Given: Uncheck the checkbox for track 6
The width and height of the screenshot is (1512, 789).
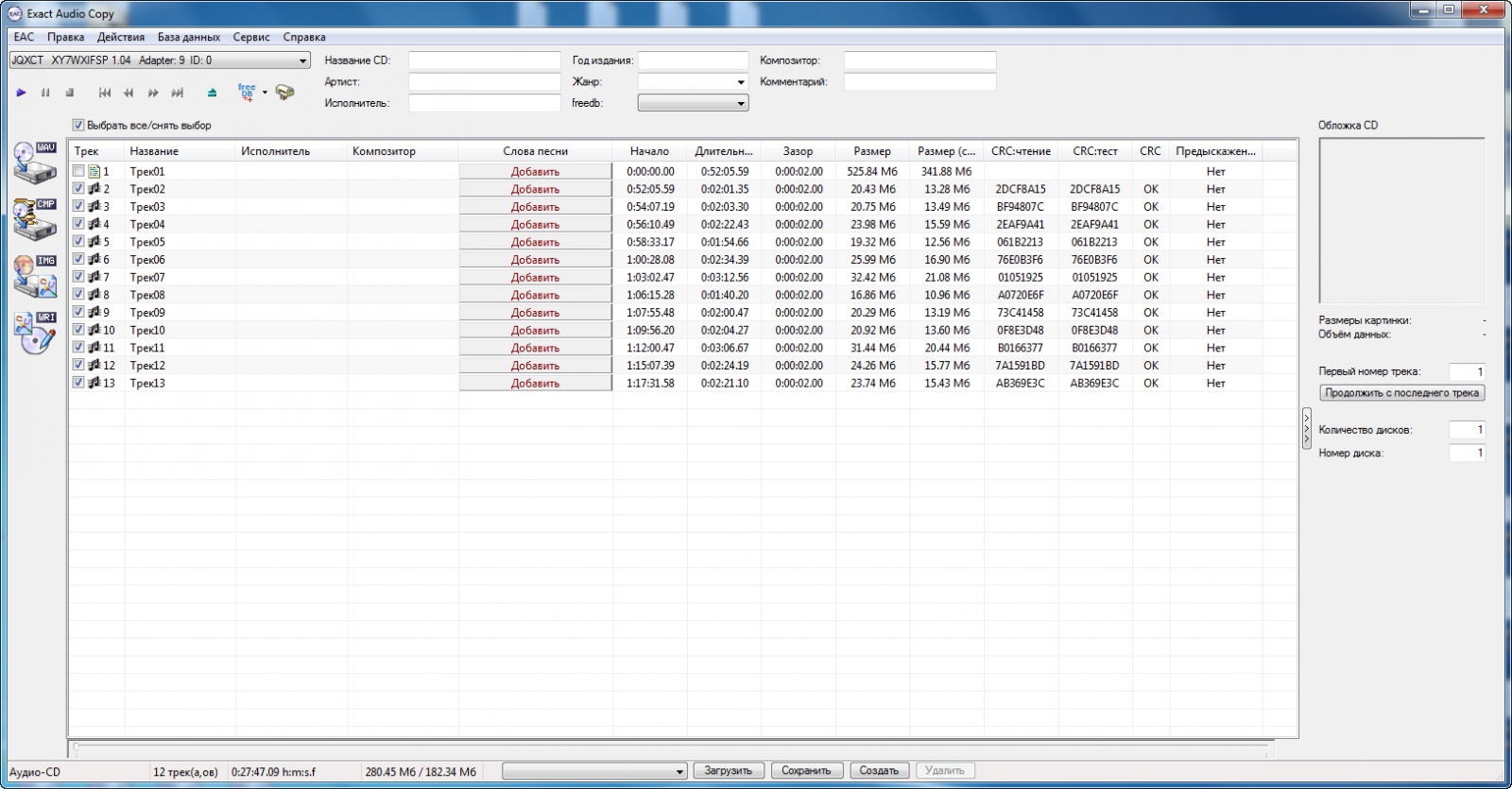Looking at the screenshot, I should [78, 259].
